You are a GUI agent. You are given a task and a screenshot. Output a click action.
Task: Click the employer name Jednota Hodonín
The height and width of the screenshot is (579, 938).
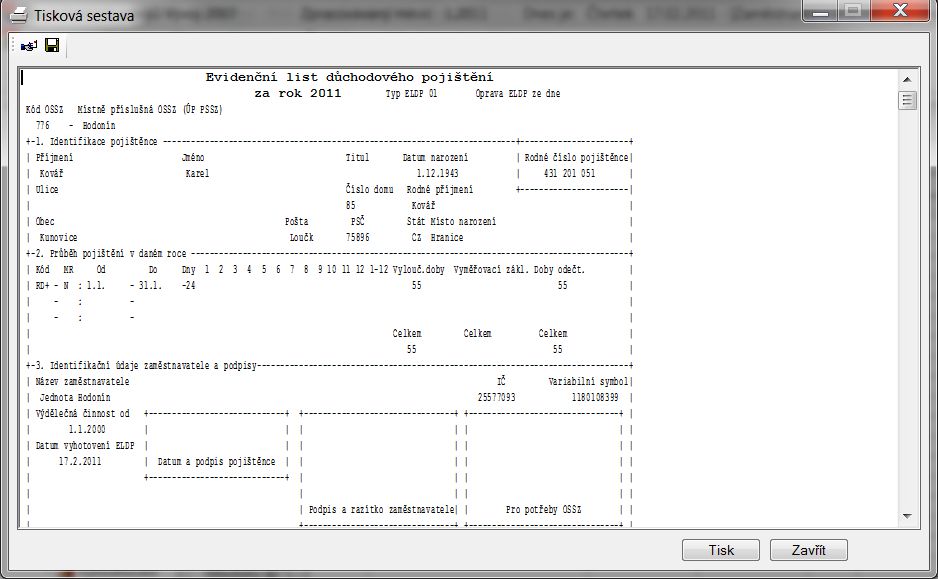point(75,397)
